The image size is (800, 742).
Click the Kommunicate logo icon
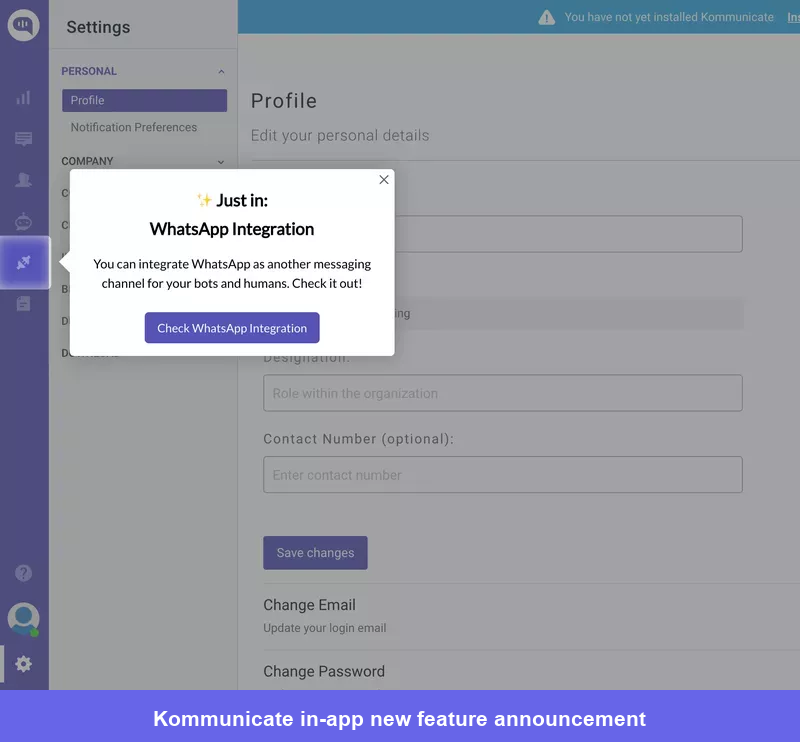pos(23,25)
